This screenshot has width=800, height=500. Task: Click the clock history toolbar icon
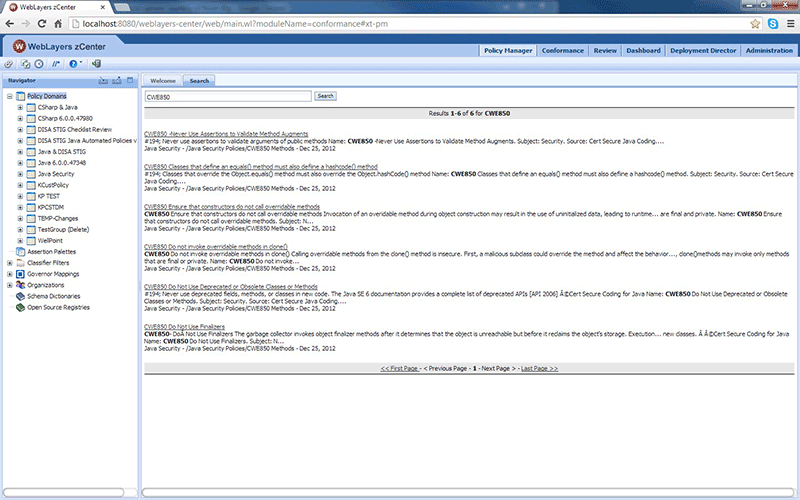[39, 64]
